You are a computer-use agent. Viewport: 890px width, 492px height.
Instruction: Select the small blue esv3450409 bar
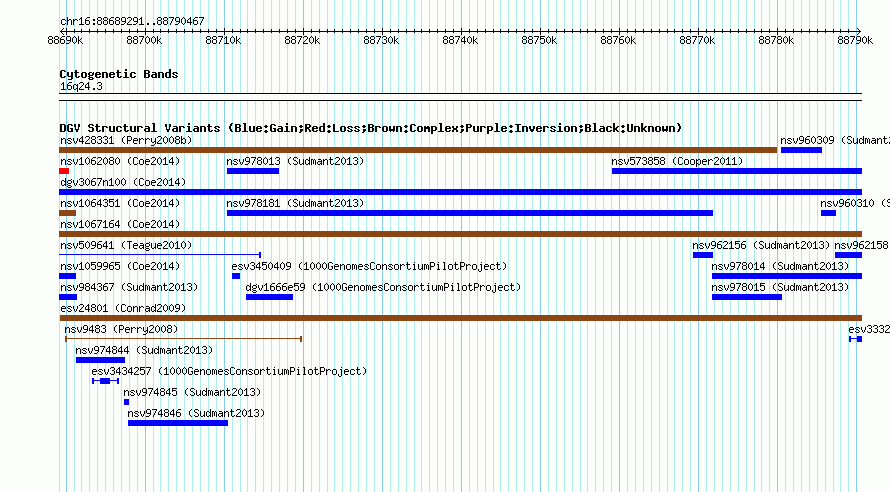click(236, 276)
